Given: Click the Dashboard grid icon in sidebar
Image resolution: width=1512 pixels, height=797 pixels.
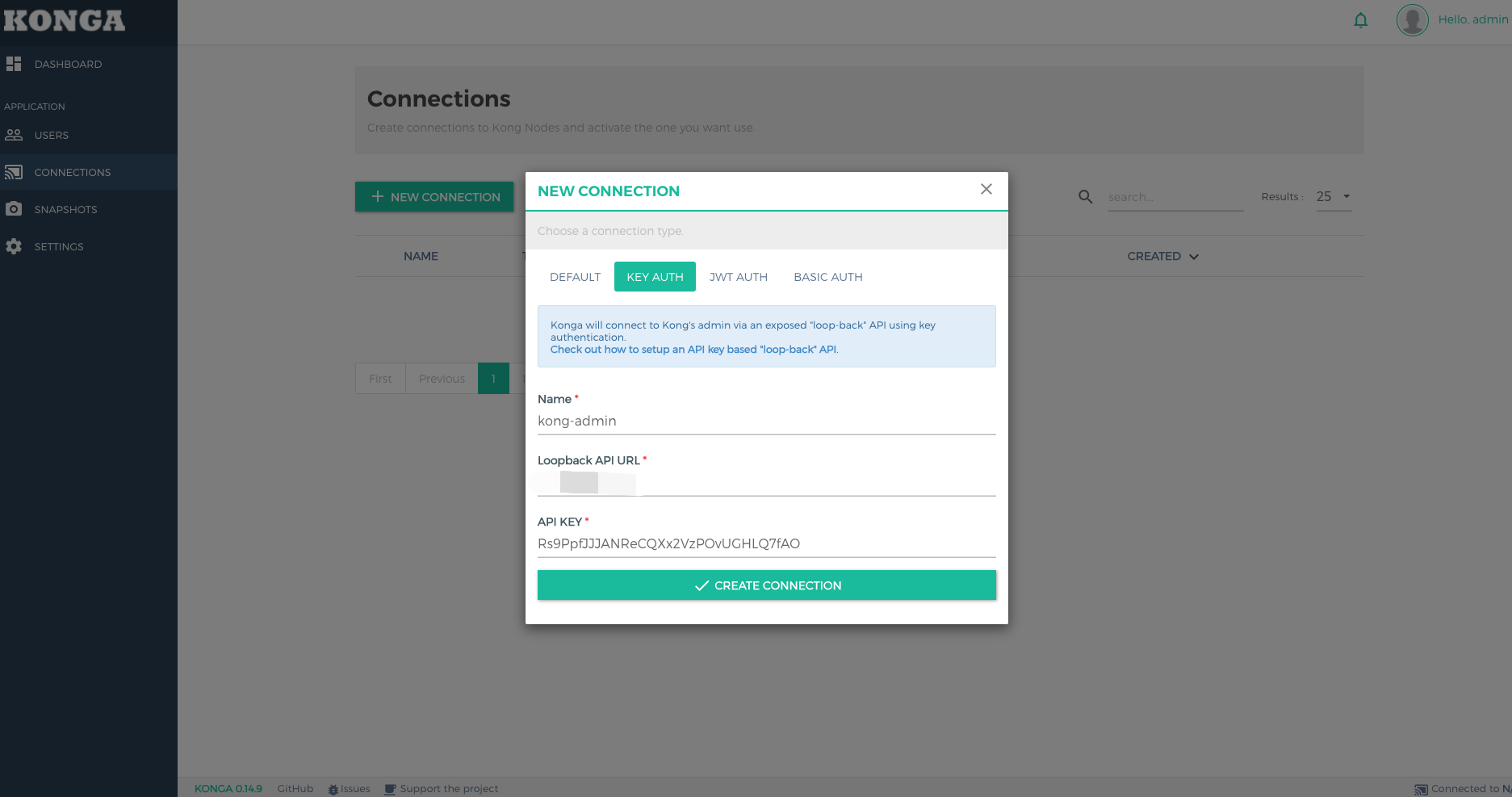Looking at the screenshot, I should [x=14, y=64].
